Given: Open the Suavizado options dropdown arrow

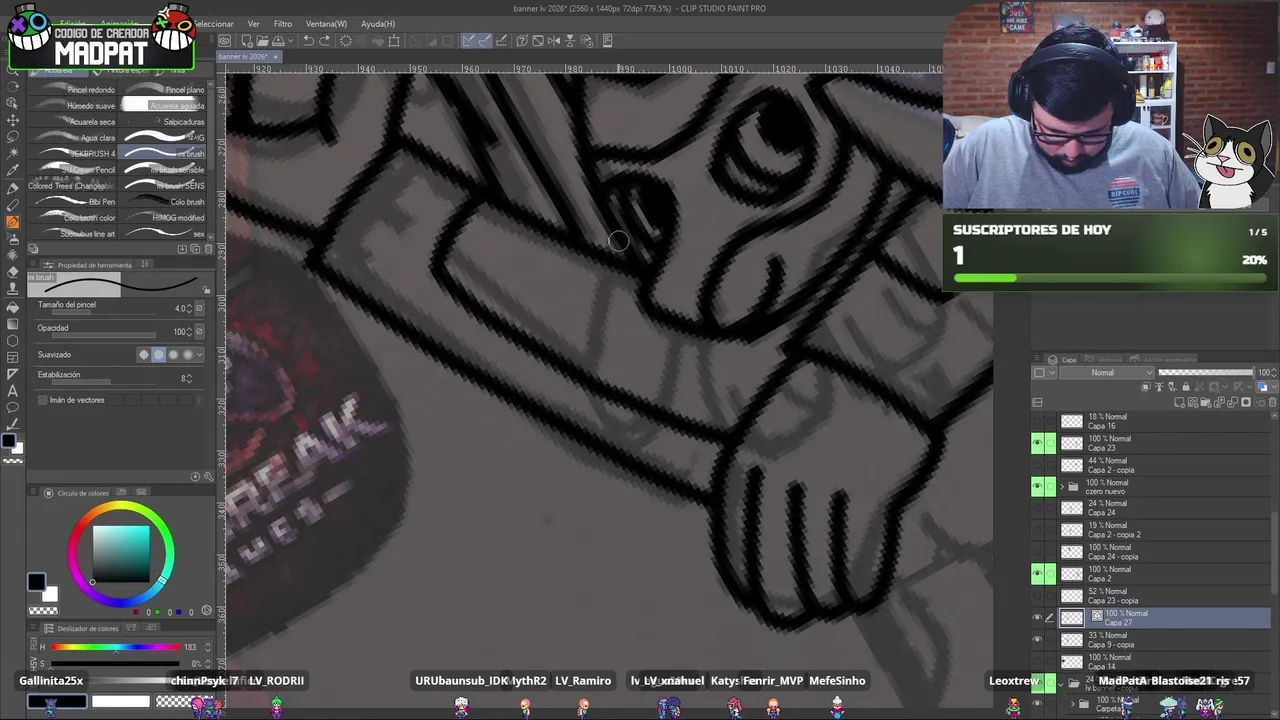Looking at the screenshot, I should coord(200,355).
